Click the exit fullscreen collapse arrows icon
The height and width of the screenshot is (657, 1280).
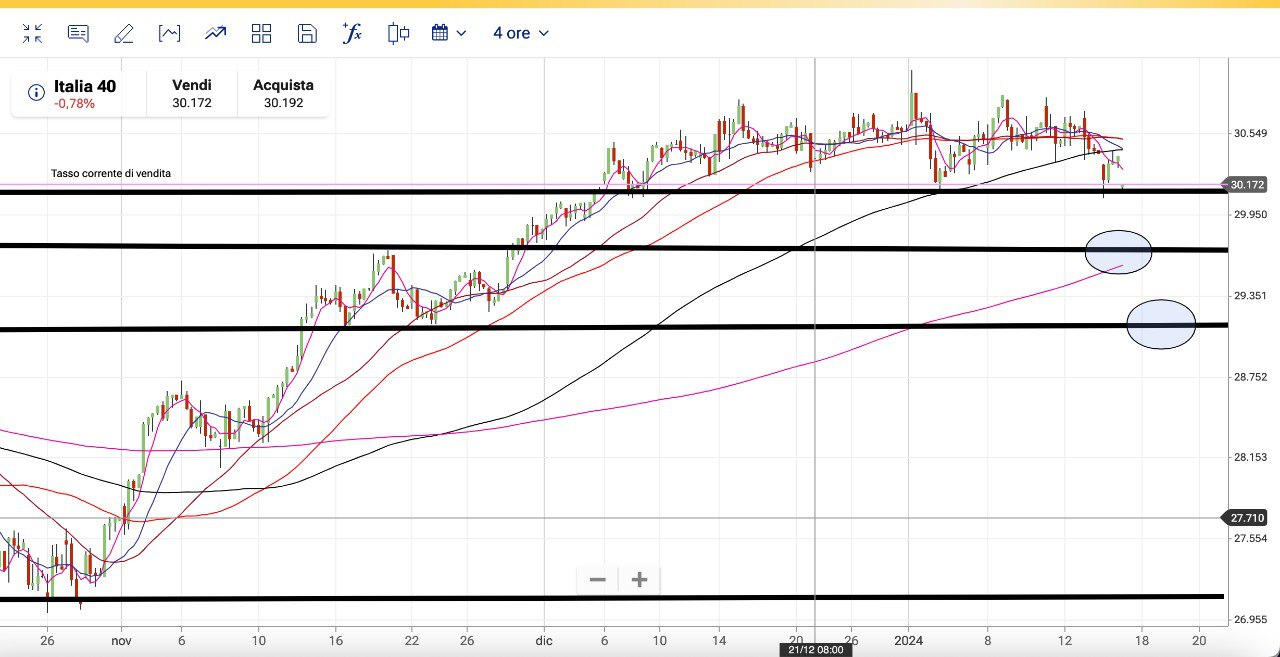click(32, 33)
